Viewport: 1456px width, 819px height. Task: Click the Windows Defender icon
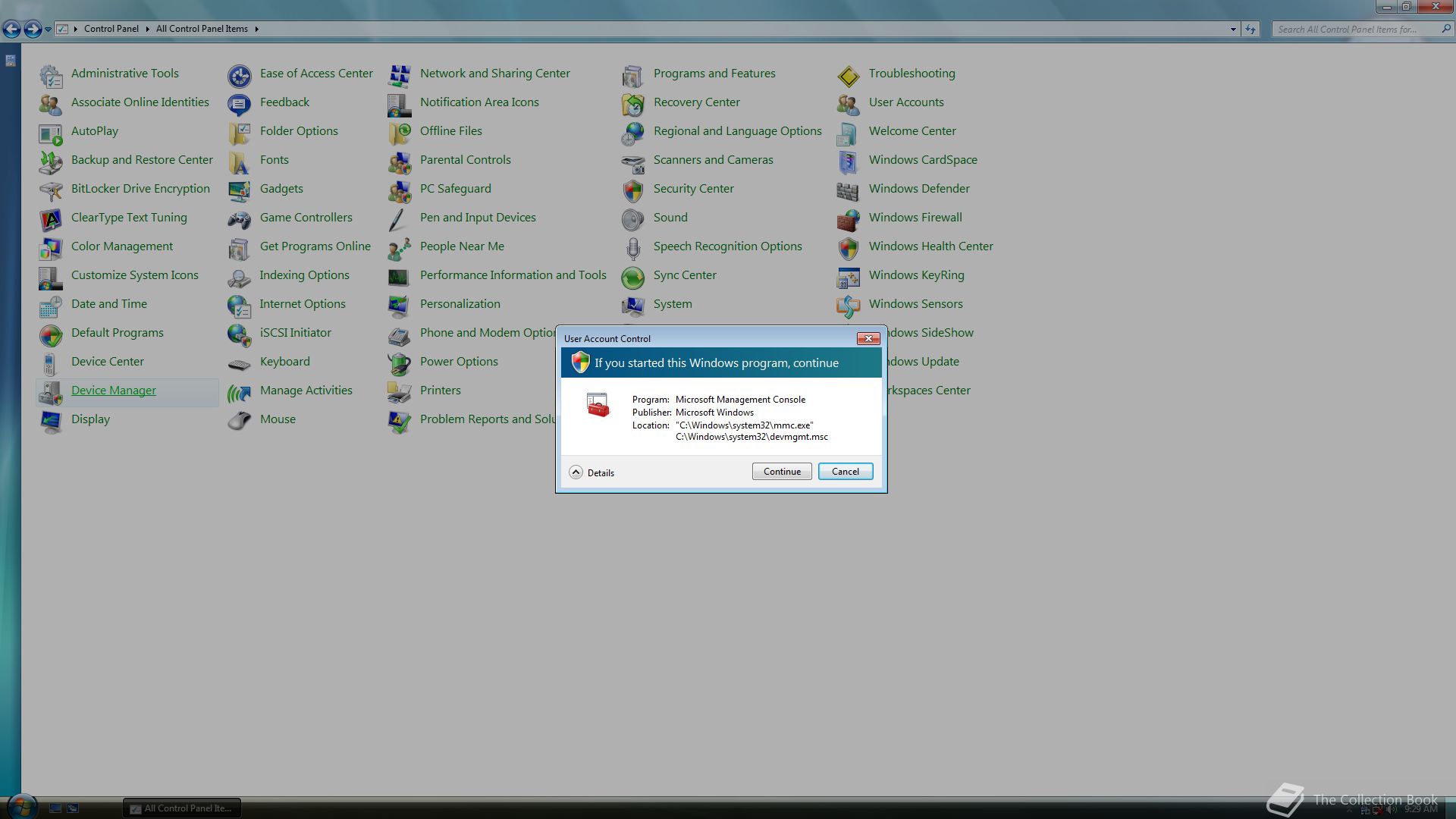click(x=849, y=190)
